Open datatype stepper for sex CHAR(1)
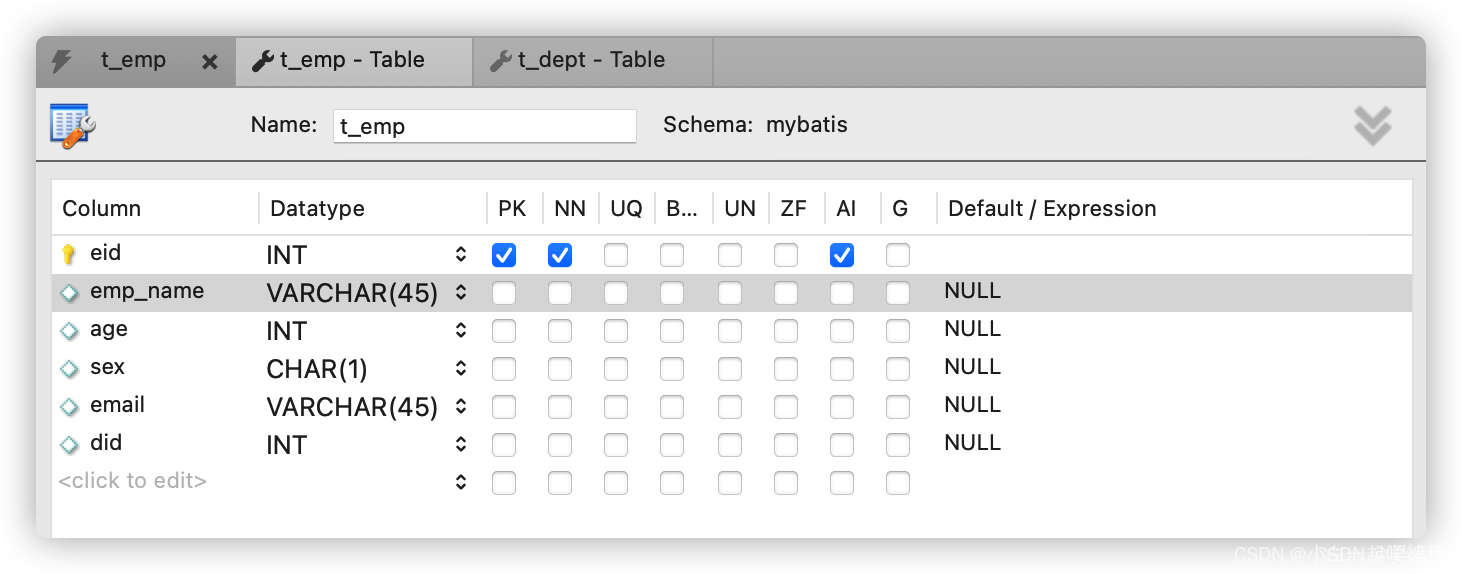1462x574 pixels. point(461,369)
